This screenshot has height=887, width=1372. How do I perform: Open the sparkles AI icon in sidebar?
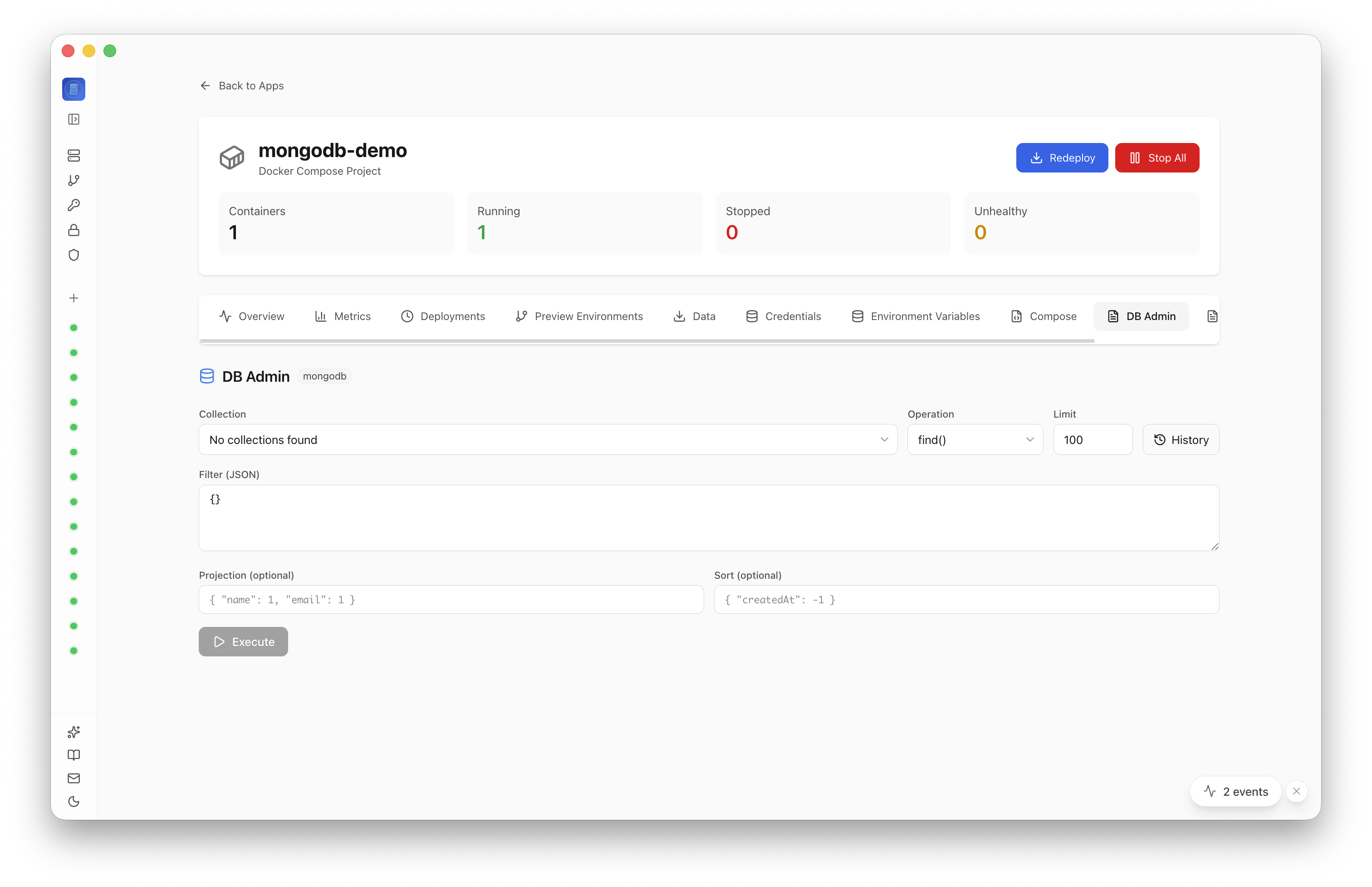point(73,731)
